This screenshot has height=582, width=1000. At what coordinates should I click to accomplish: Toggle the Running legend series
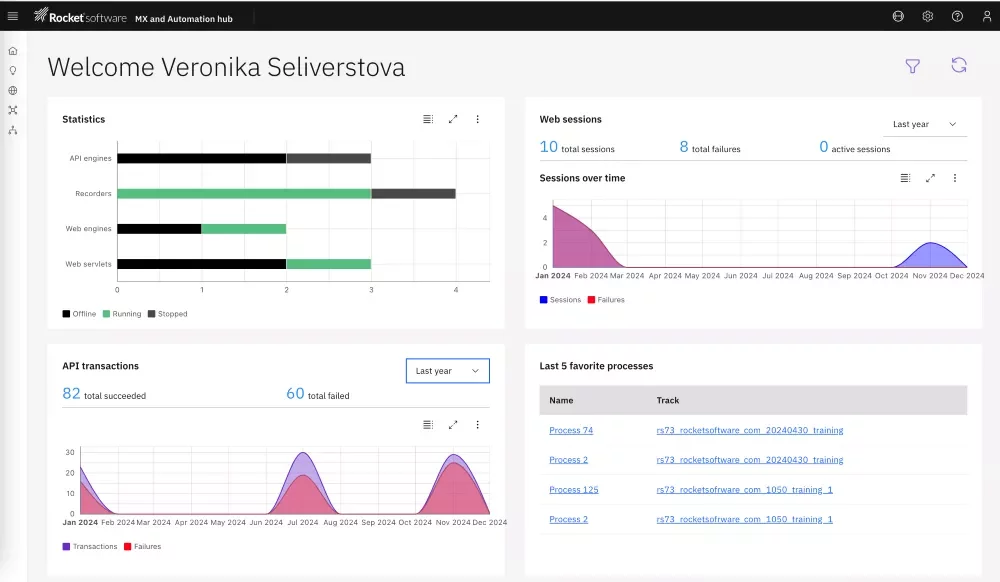coord(121,314)
